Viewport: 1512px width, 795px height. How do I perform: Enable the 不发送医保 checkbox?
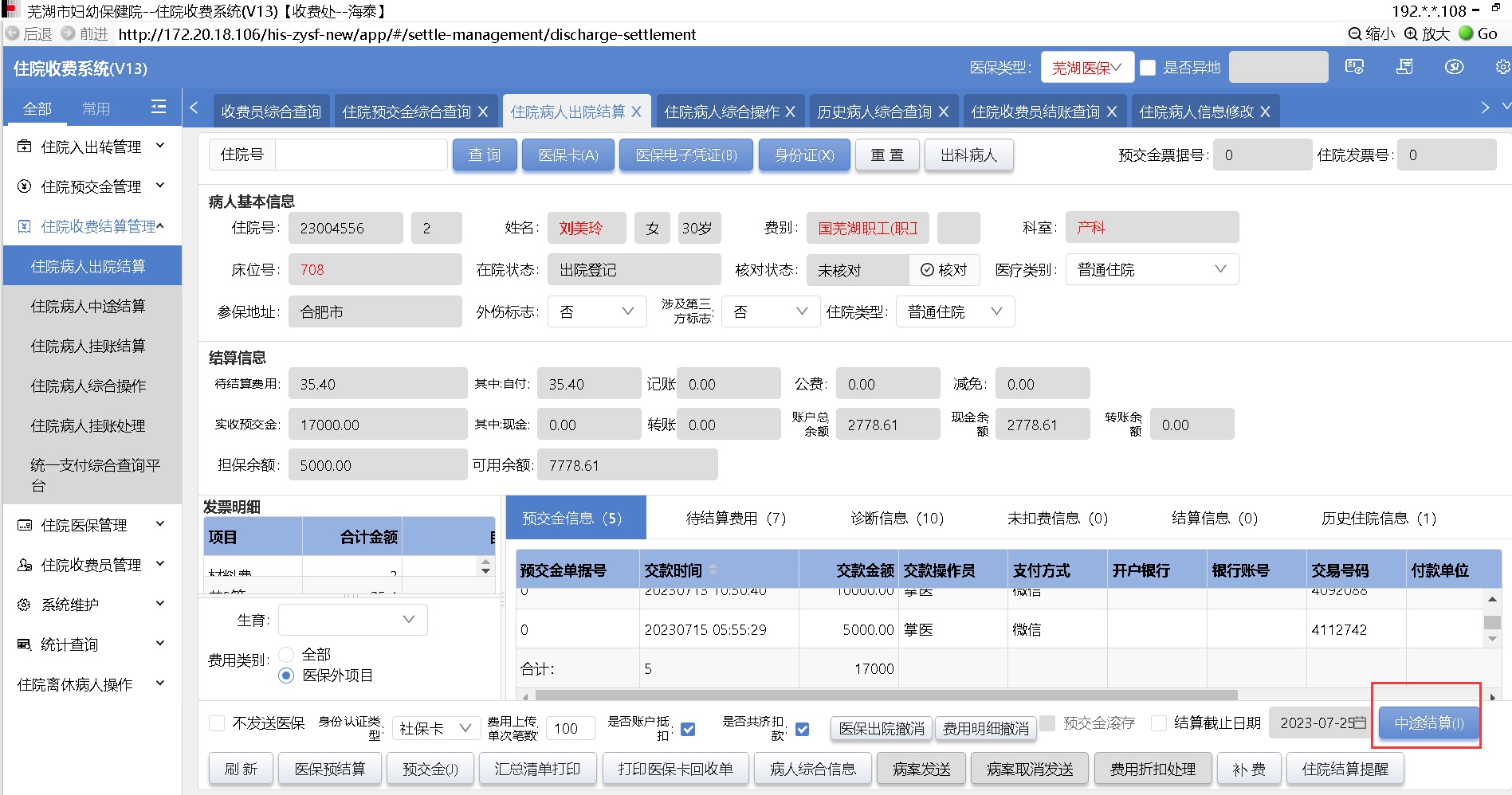tap(216, 723)
